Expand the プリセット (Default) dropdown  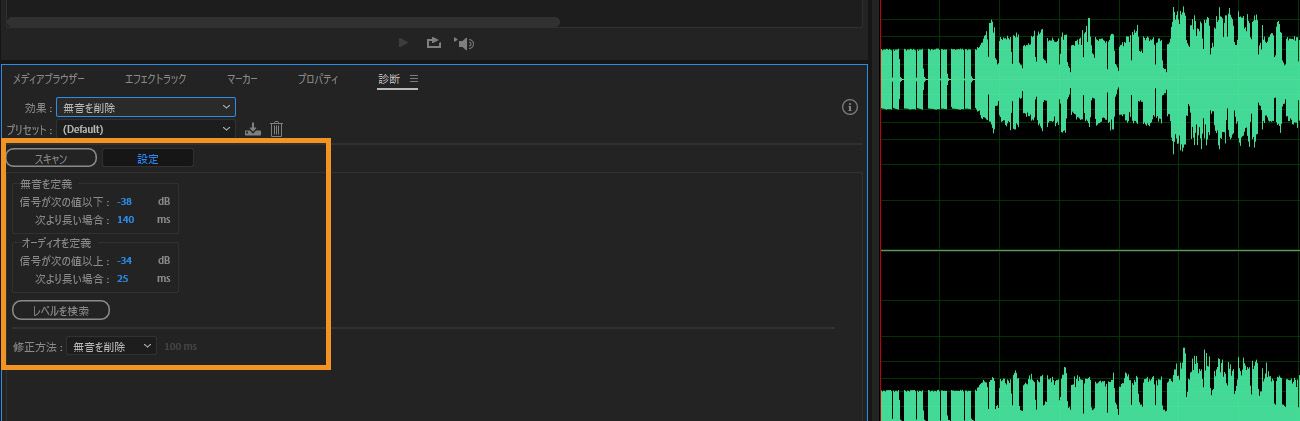point(147,129)
